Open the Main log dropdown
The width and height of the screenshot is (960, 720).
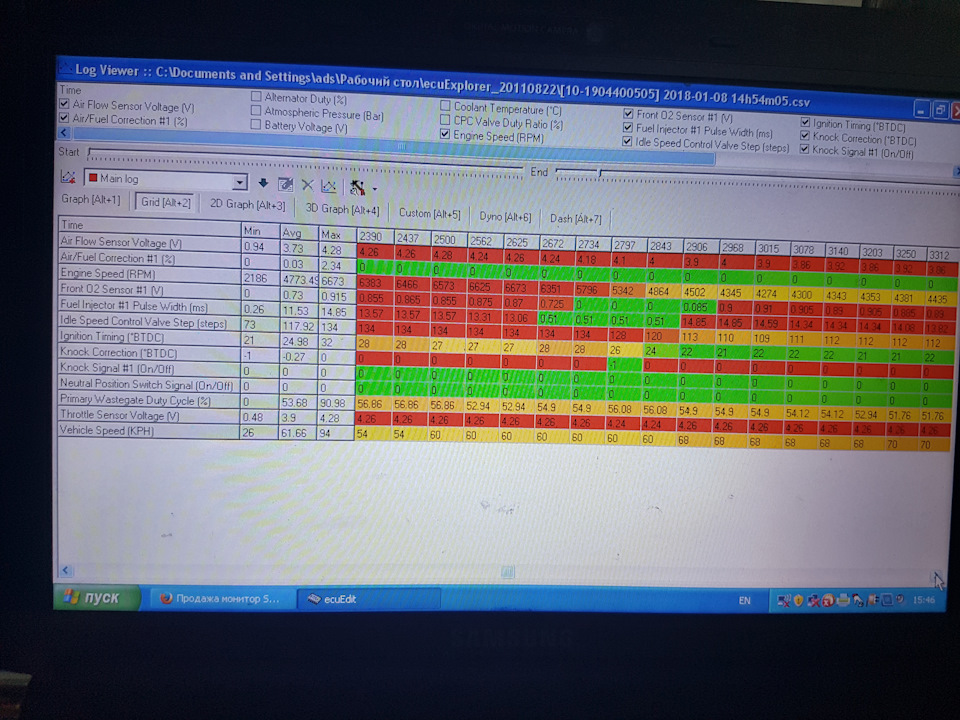[240, 182]
